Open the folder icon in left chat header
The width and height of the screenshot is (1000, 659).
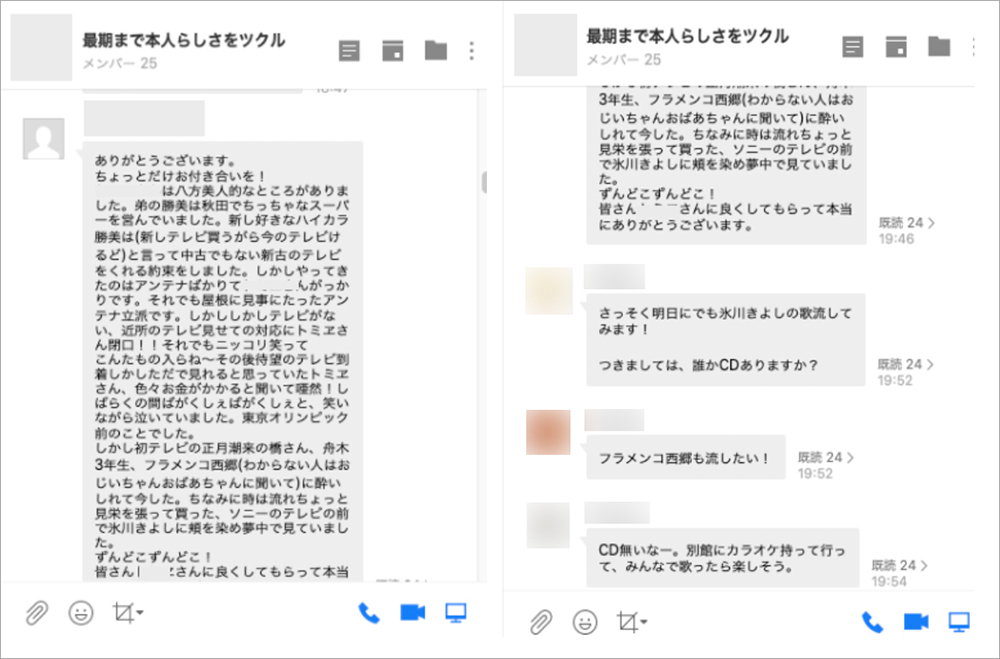click(435, 51)
